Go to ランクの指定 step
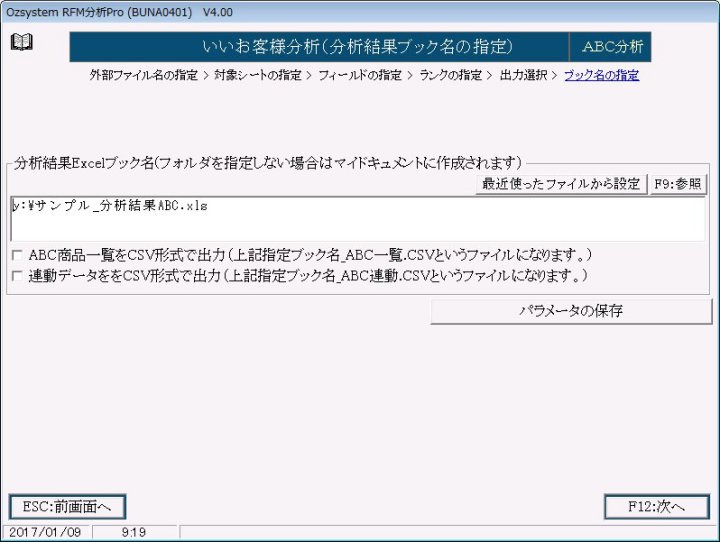 pyautogui.click(x=450, y=75)
